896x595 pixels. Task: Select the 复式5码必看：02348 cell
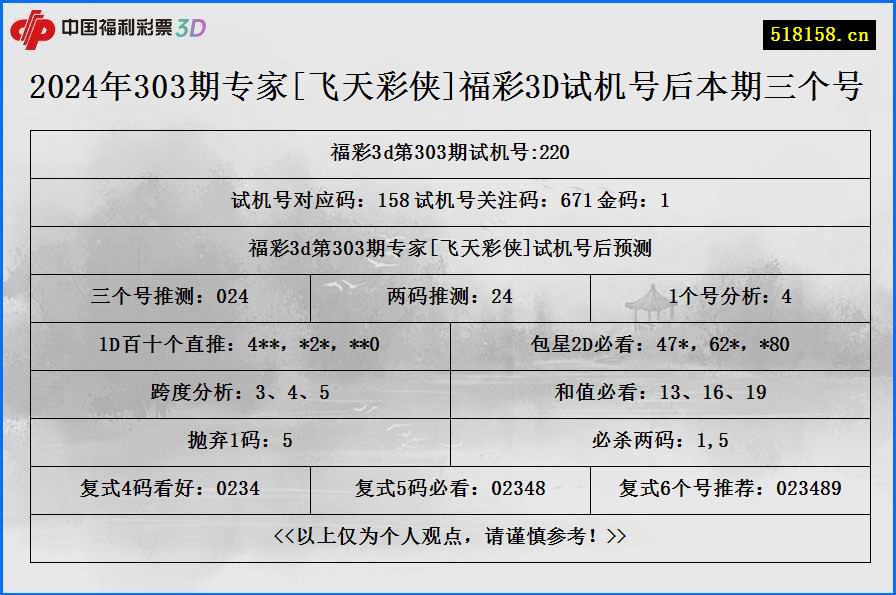tap(448, 489)
